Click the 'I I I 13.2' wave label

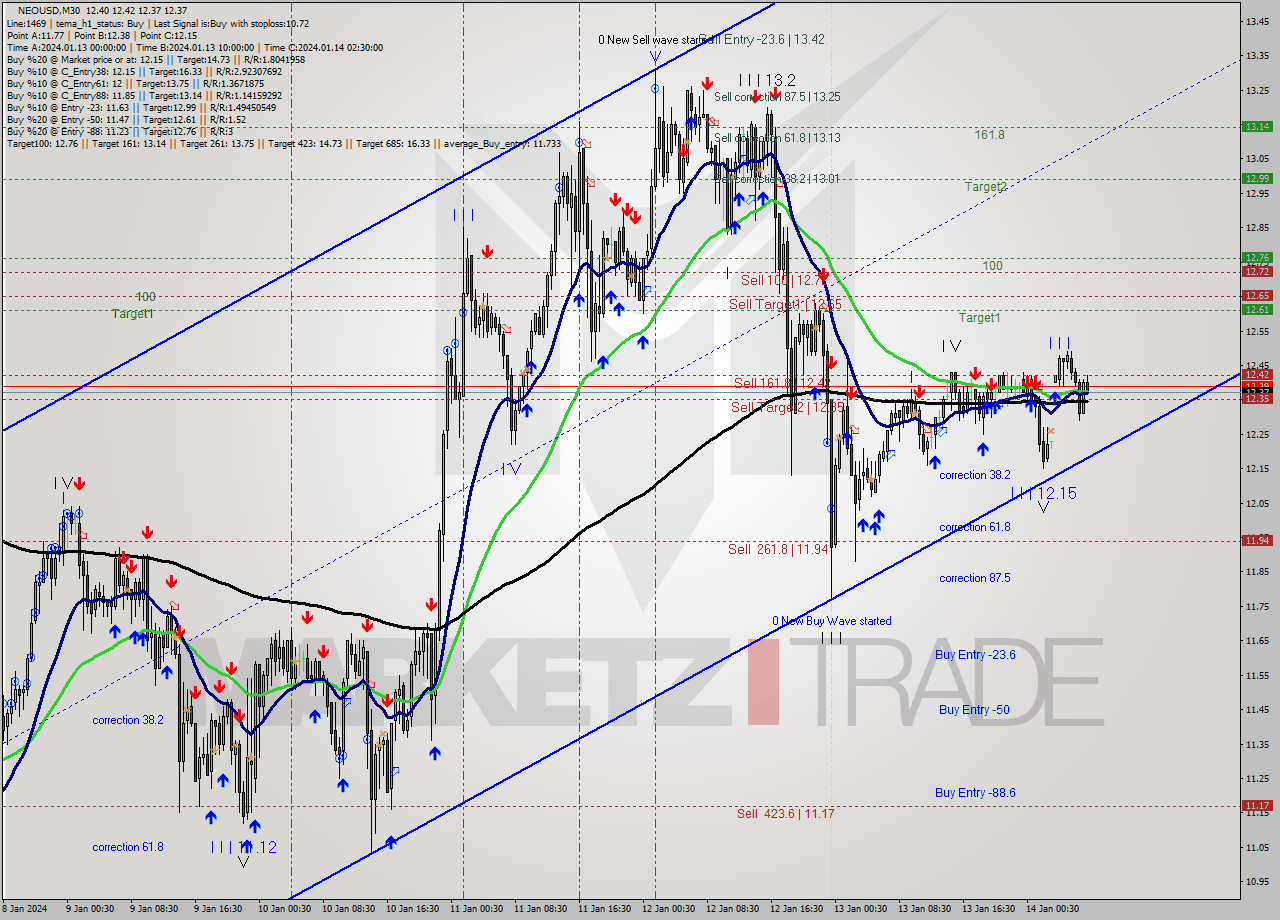click(767, 80)
